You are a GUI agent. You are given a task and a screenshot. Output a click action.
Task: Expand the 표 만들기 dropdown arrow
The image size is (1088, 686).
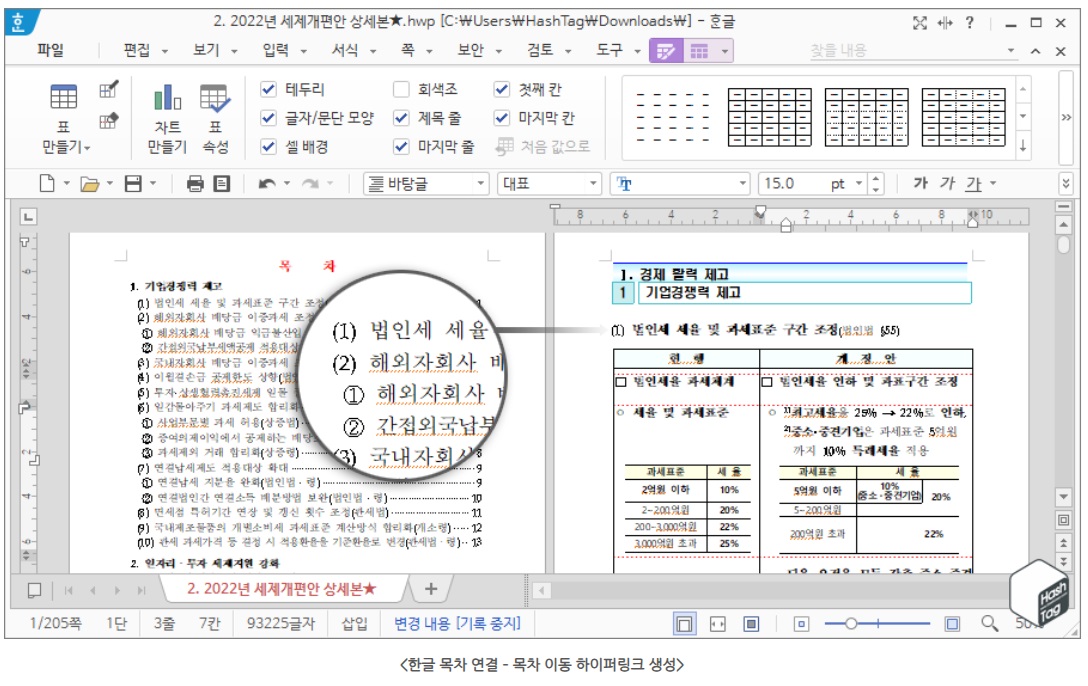[x=87, y=148]
